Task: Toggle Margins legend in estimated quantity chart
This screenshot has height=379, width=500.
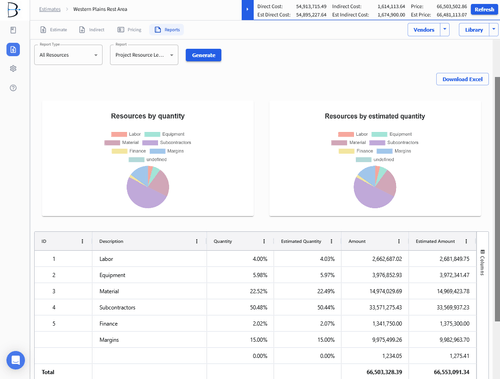Action: tap(394, 151)
